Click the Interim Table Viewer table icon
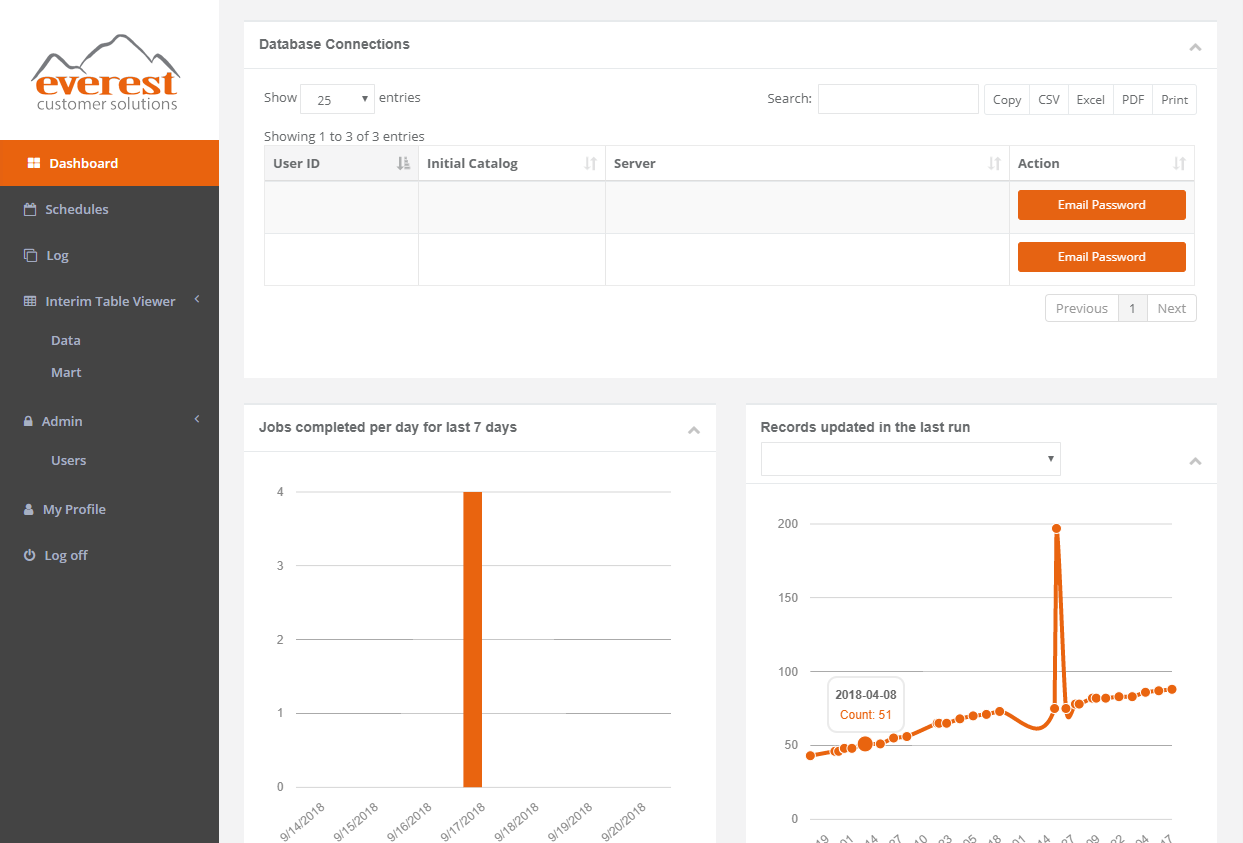Image resolution: width=1243 pixels, height=843 pixels. (x=30, y=301)
